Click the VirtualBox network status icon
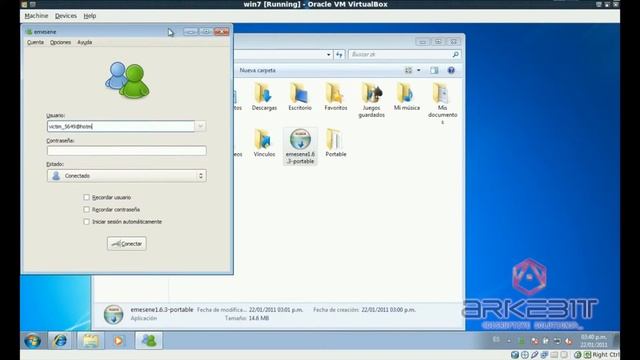 click(x=544, y=355)
